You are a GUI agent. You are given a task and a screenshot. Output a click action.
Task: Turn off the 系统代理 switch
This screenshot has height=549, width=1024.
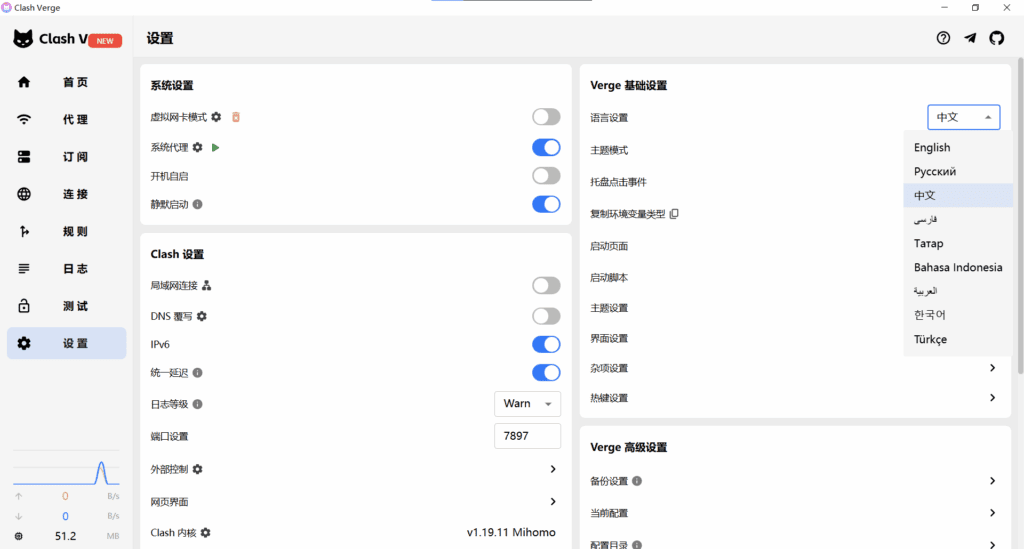point(546,147)
